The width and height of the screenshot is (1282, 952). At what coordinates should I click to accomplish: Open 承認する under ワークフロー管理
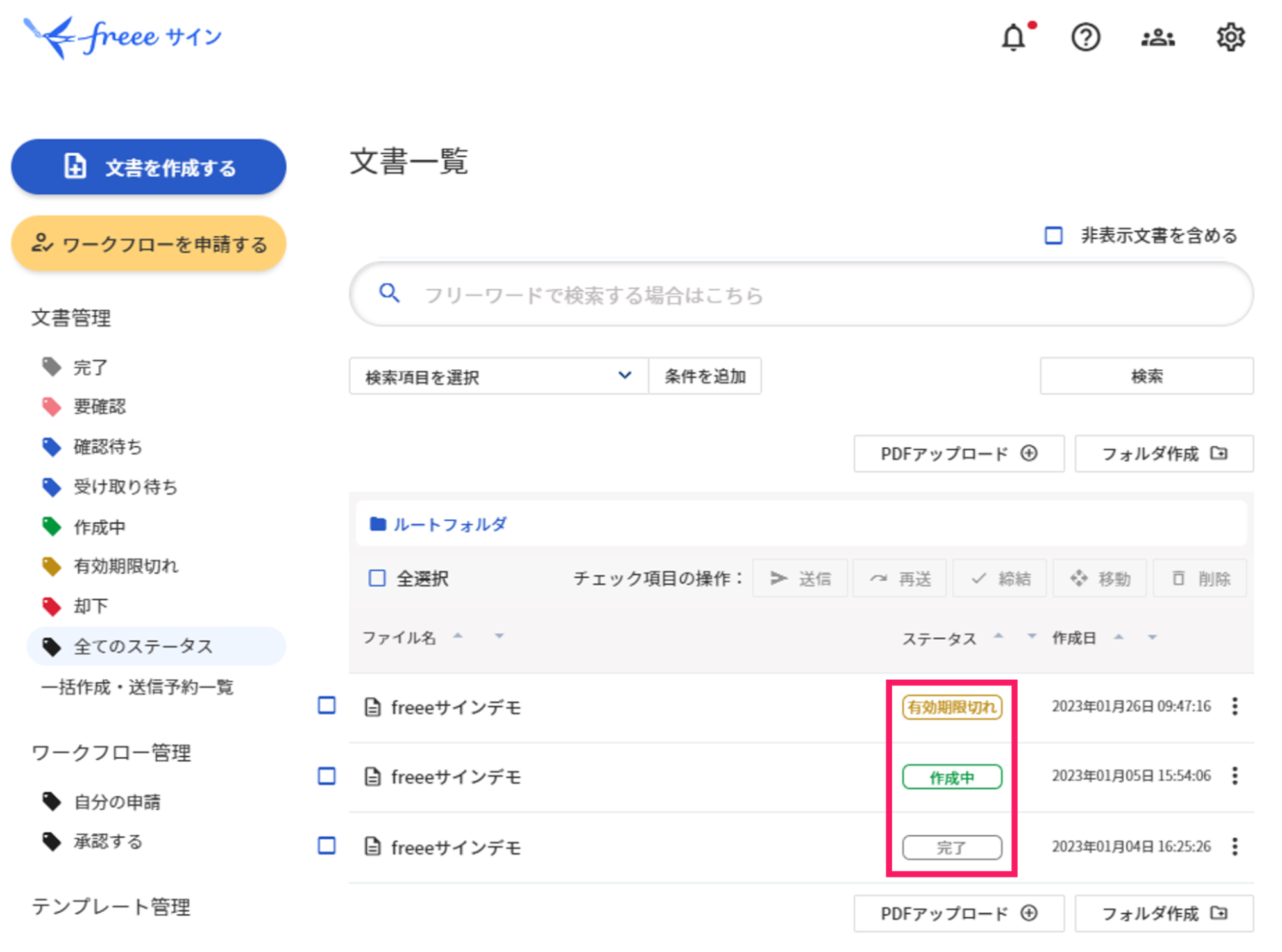click(x=92, y=841)
